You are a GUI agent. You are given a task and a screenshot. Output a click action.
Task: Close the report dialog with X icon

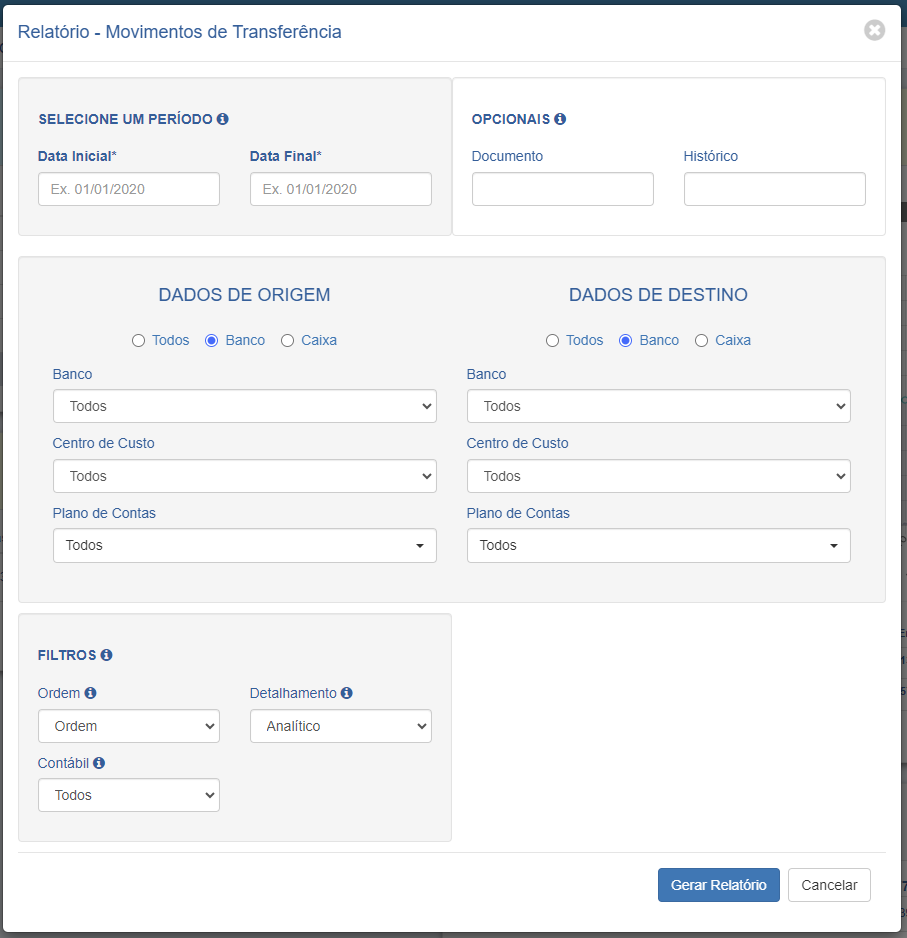coord(874,30)
